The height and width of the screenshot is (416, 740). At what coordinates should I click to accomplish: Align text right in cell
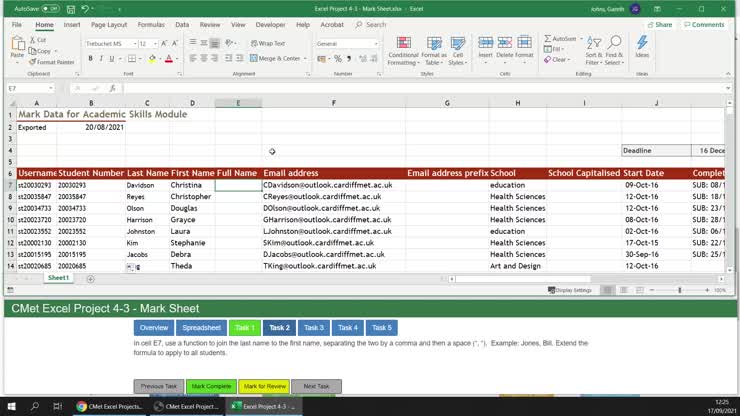214,59
